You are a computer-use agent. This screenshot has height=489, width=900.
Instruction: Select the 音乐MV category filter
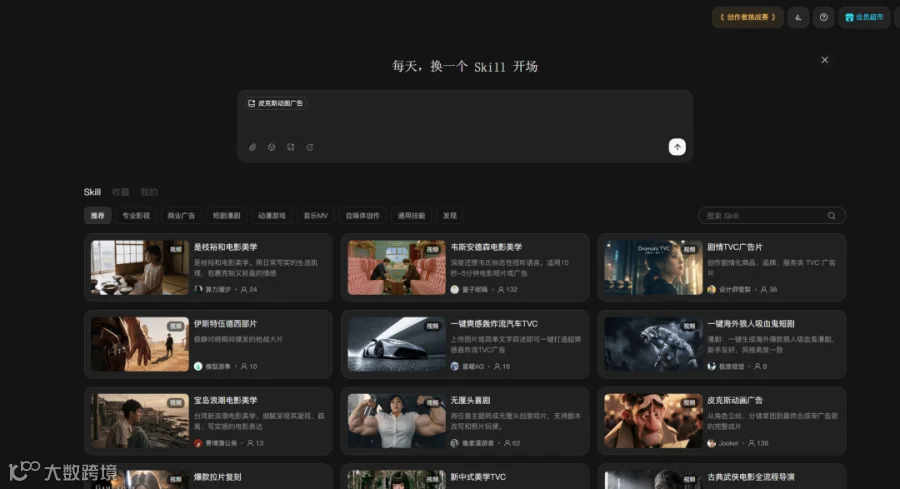tap(316, 216)
